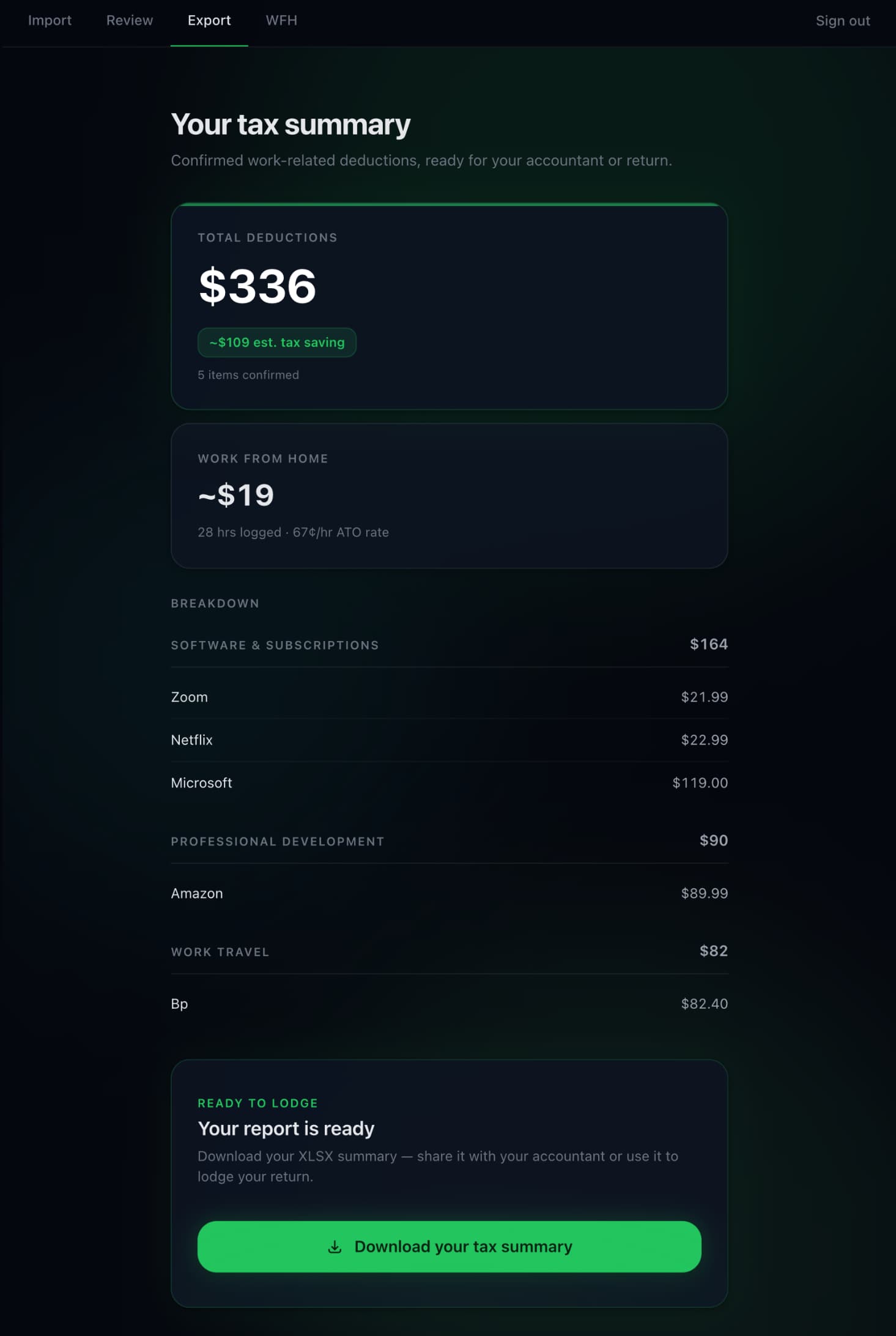The image size is (896, 1336).
Task: Select the Bp work travel expense
Action: tap(449, 1004)
